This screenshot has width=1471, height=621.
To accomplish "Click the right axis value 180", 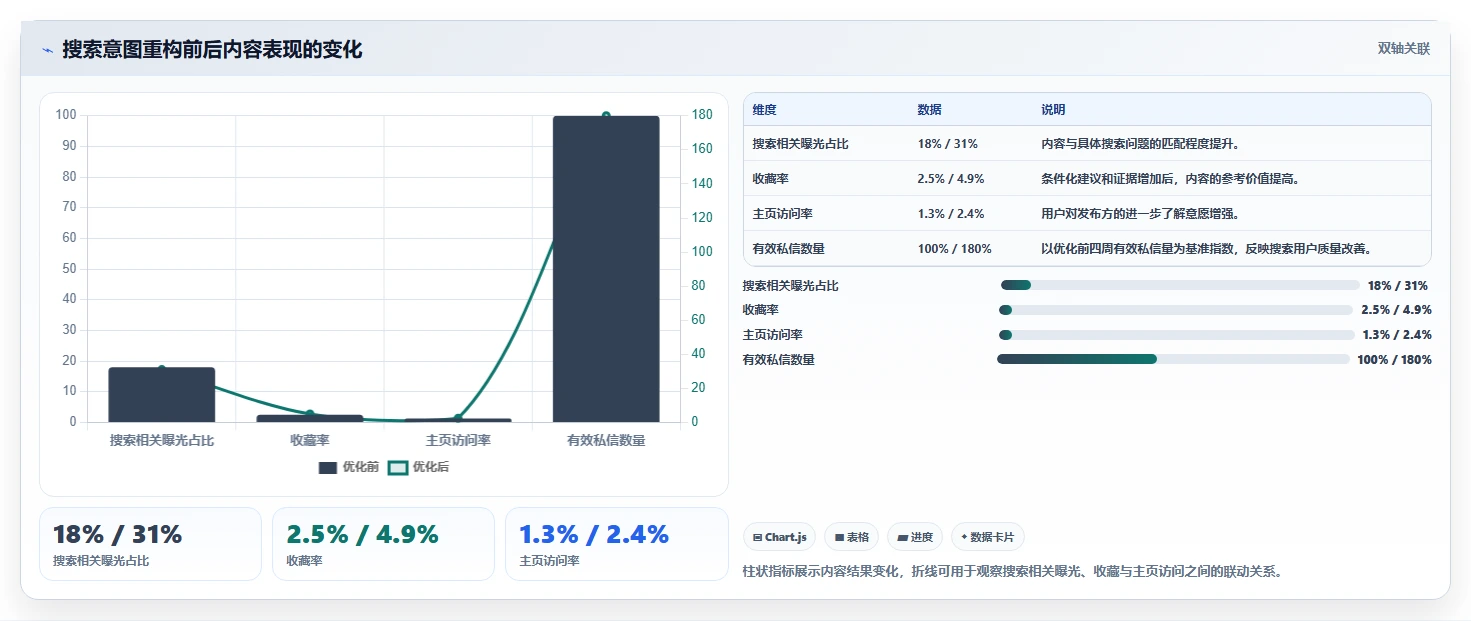I will [x=702, y=115].
